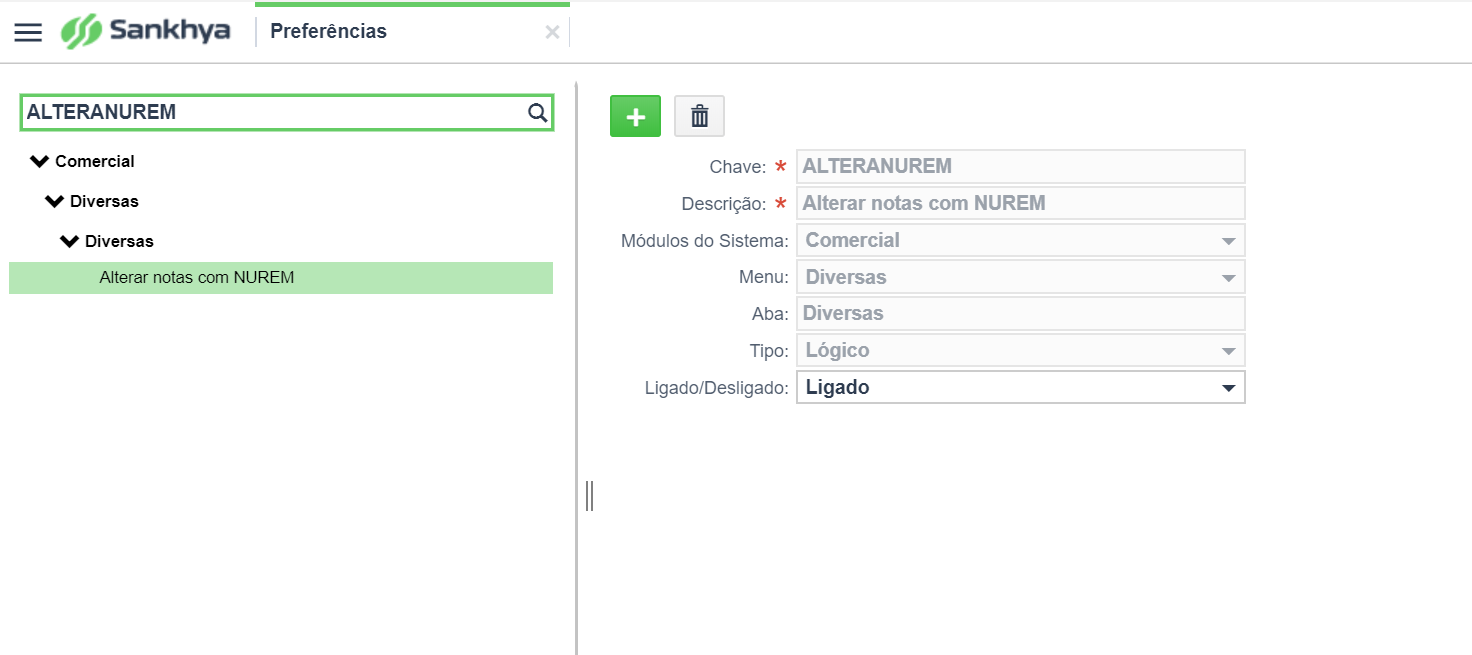Screen dimensions: 1472x655
Task: Collapse the Comercial tree node
Action: pos(40,161)
